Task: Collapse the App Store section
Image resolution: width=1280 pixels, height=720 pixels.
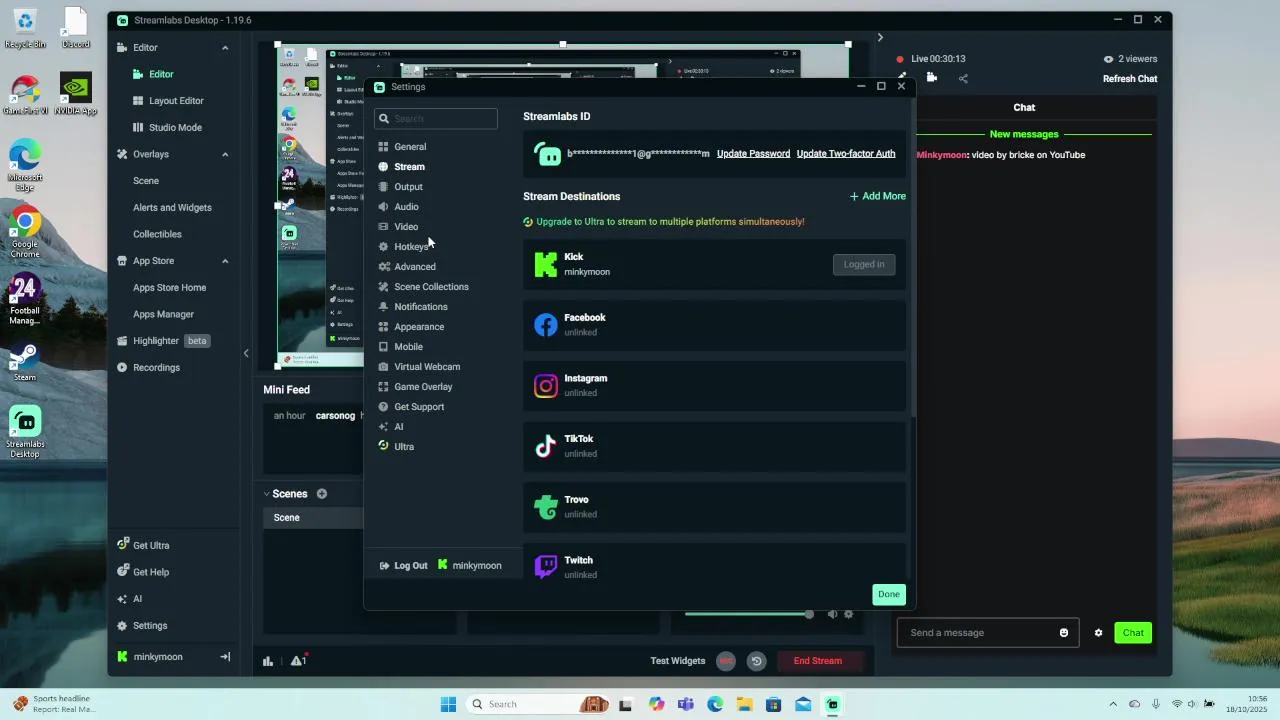Action: (x=225, y=261)
